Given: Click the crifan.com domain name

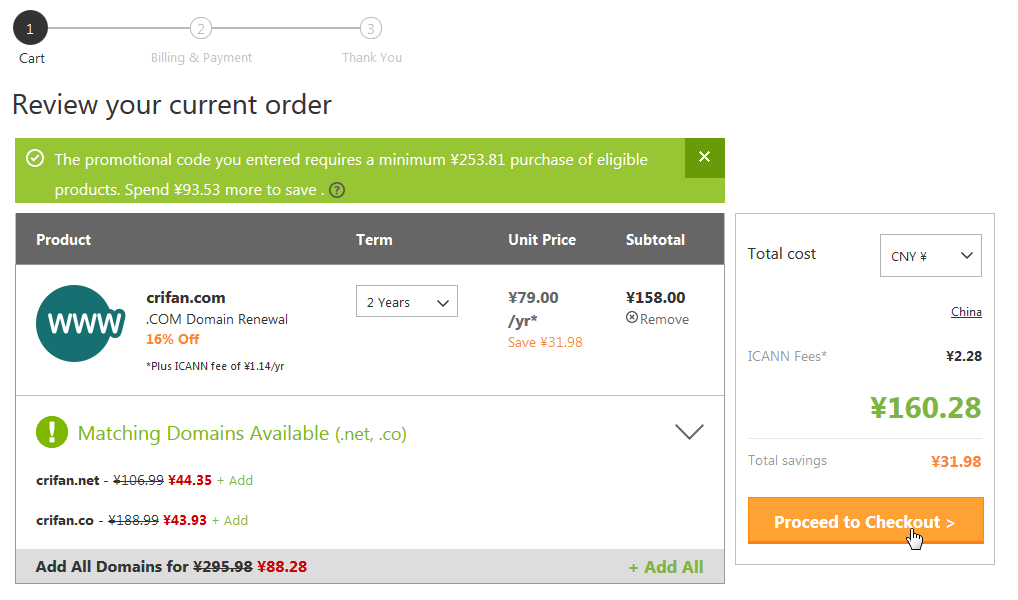Looking at the screenshot, I should (x=185, y=297).
